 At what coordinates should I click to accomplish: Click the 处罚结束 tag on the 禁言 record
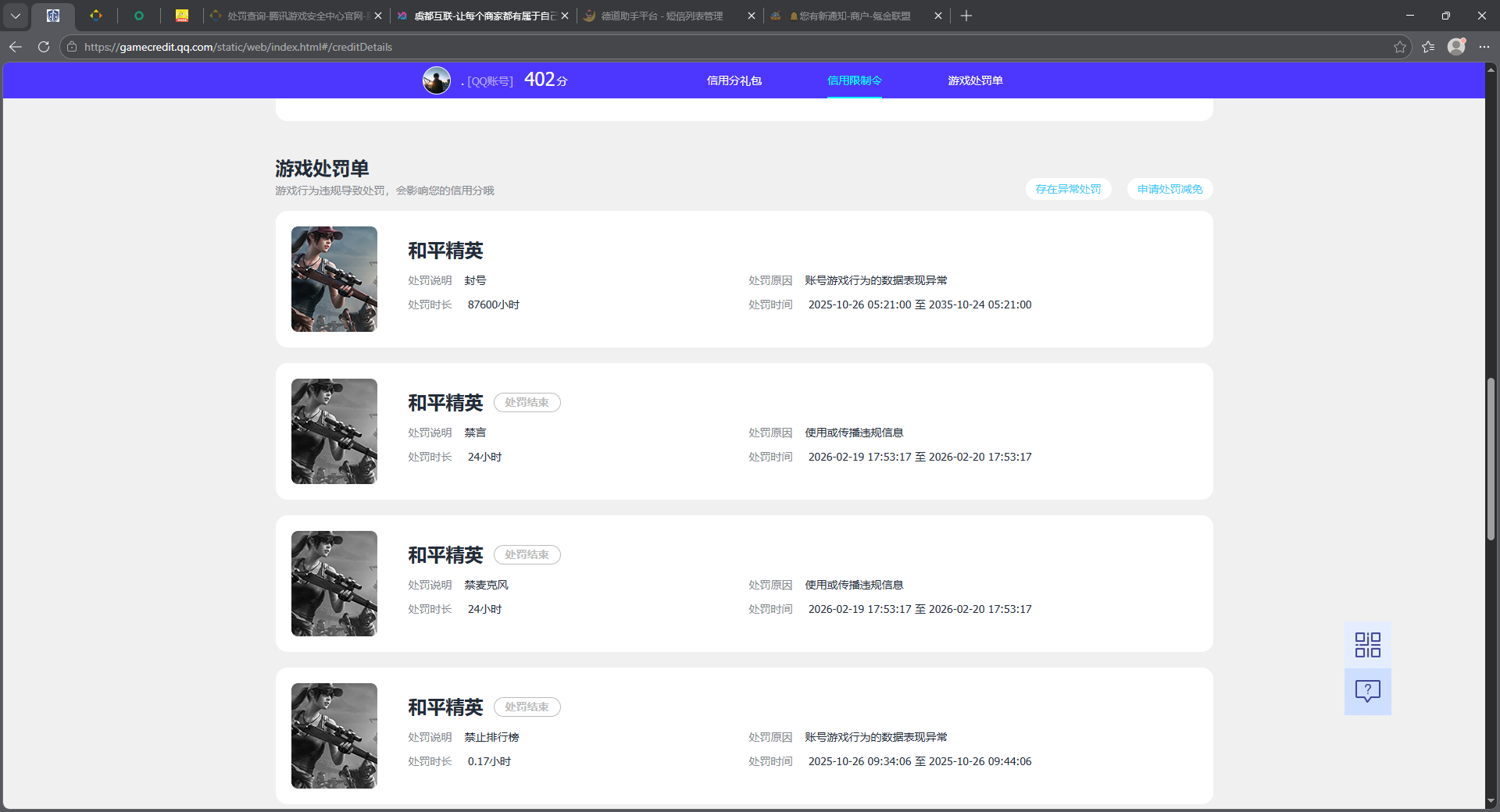click(x=527, y=402)
